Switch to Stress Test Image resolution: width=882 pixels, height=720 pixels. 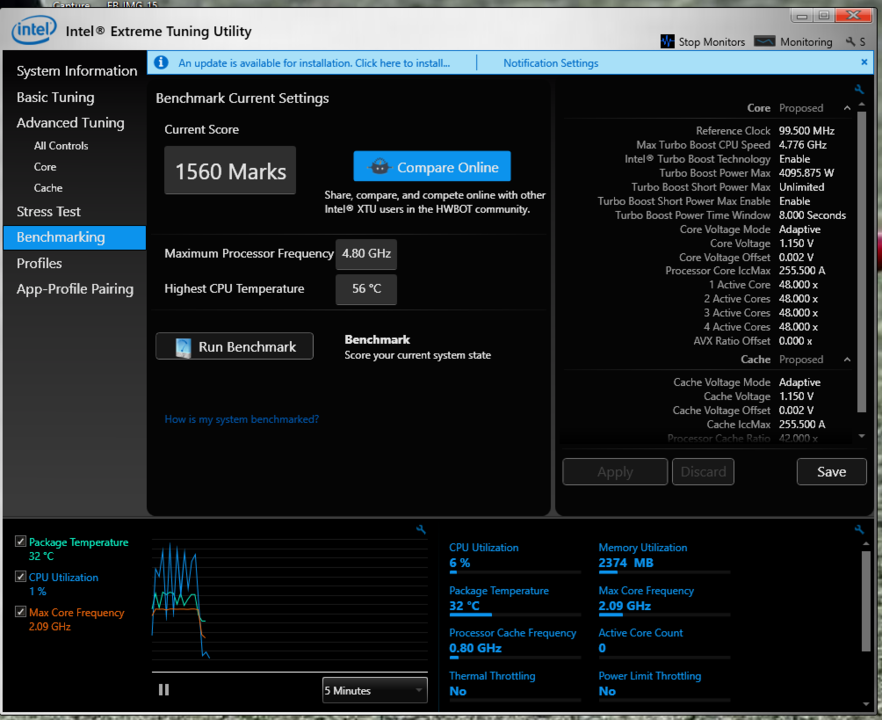[x=48, y=212]
